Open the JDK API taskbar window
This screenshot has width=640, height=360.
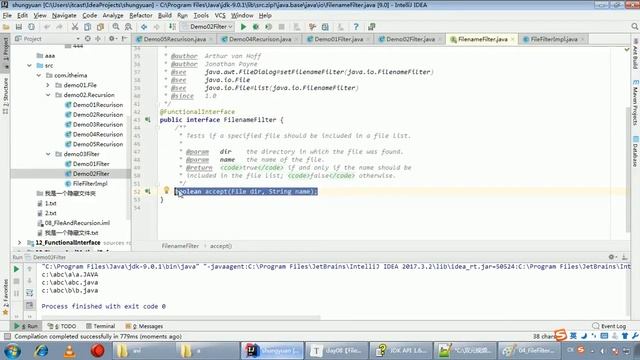point(401,351)
